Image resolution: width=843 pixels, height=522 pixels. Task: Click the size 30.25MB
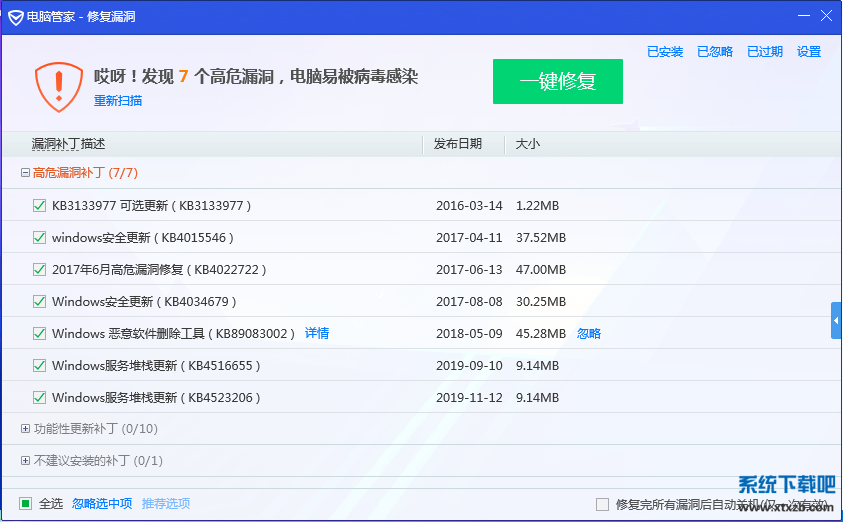coord(541,302)
